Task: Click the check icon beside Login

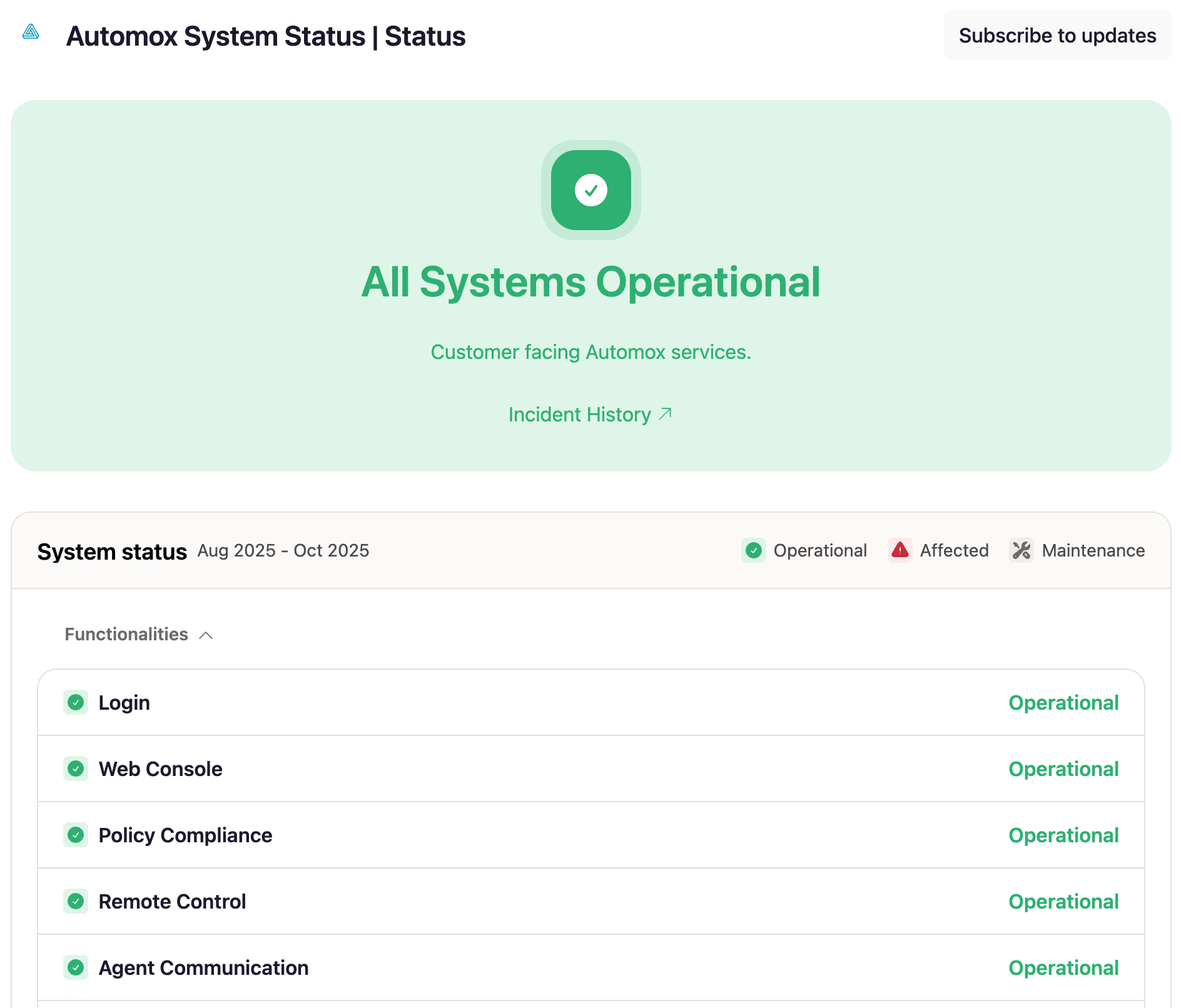Action: coord(76,703)
